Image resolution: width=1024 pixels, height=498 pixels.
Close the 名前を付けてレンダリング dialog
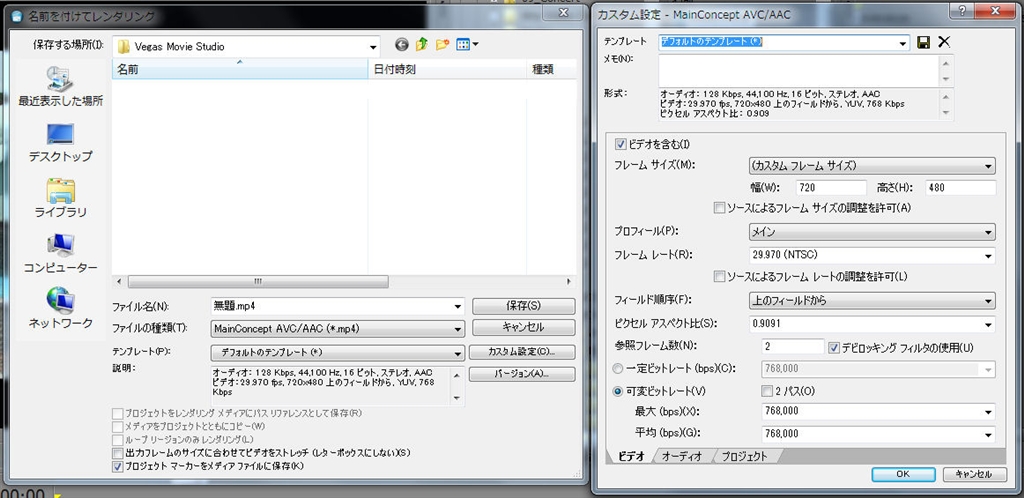pos(566,13)
